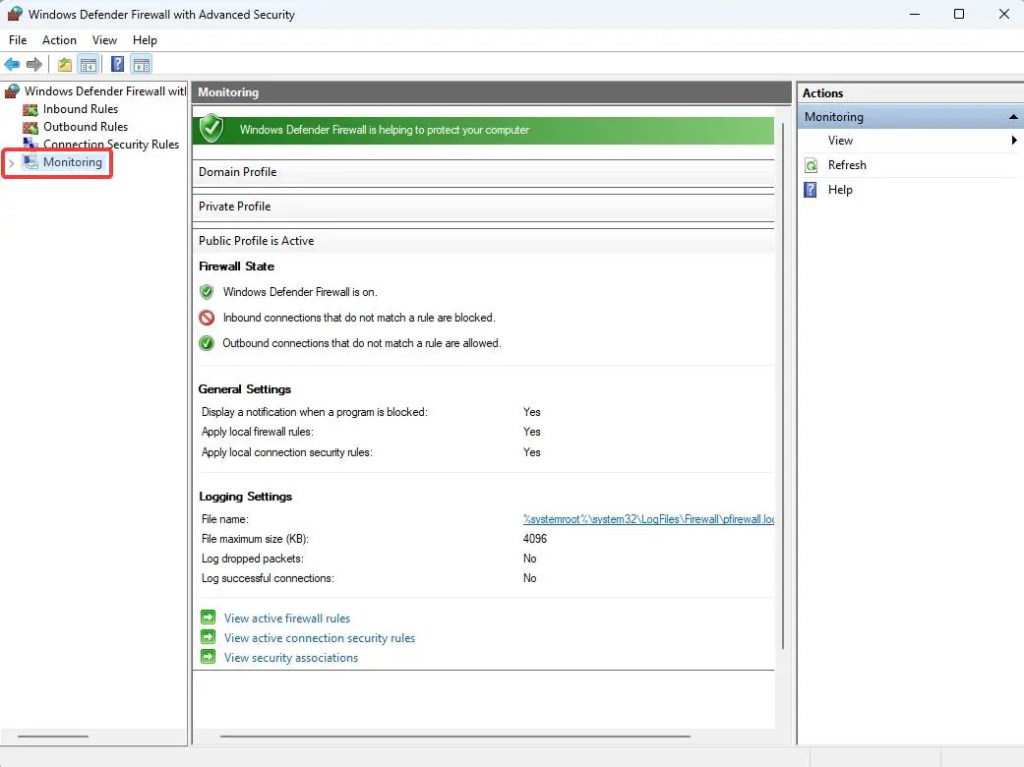Click the green 'helping to protect your computer' banner text
The width and height of the screenshot is (1024, 767).
[x=384, y=130]
